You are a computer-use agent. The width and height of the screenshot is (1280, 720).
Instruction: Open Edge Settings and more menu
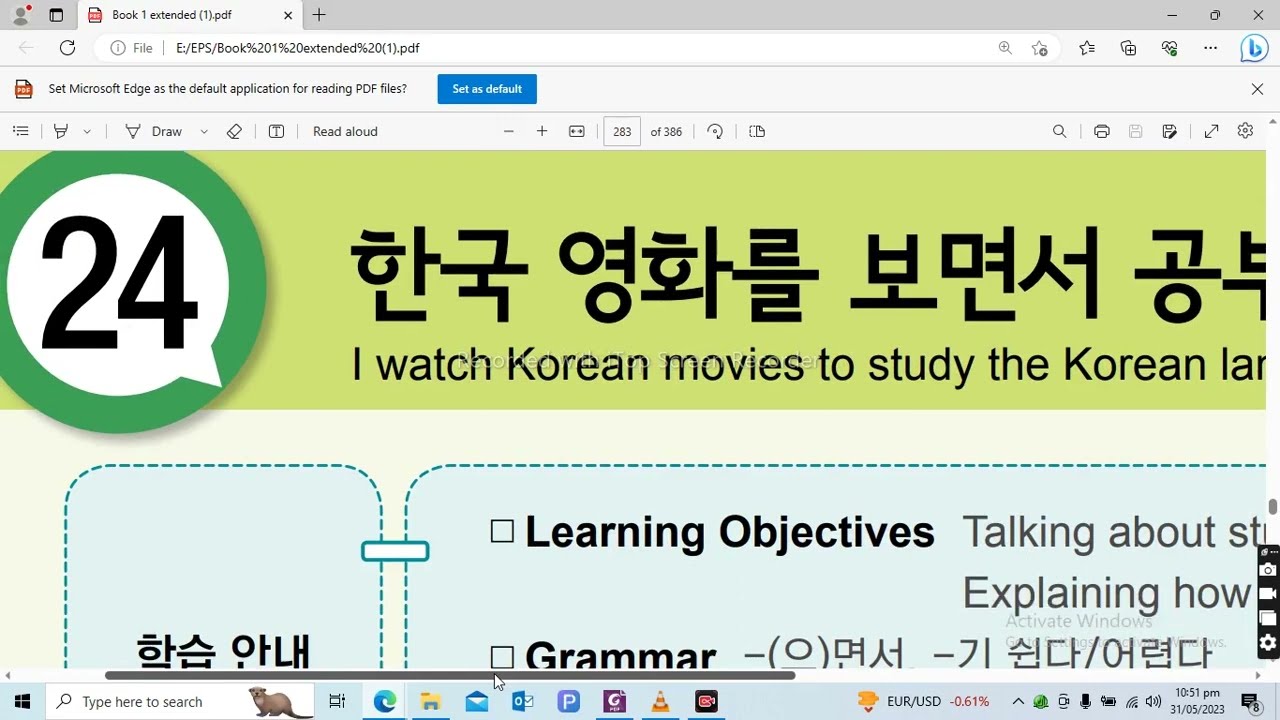[x=1210, y=48]
